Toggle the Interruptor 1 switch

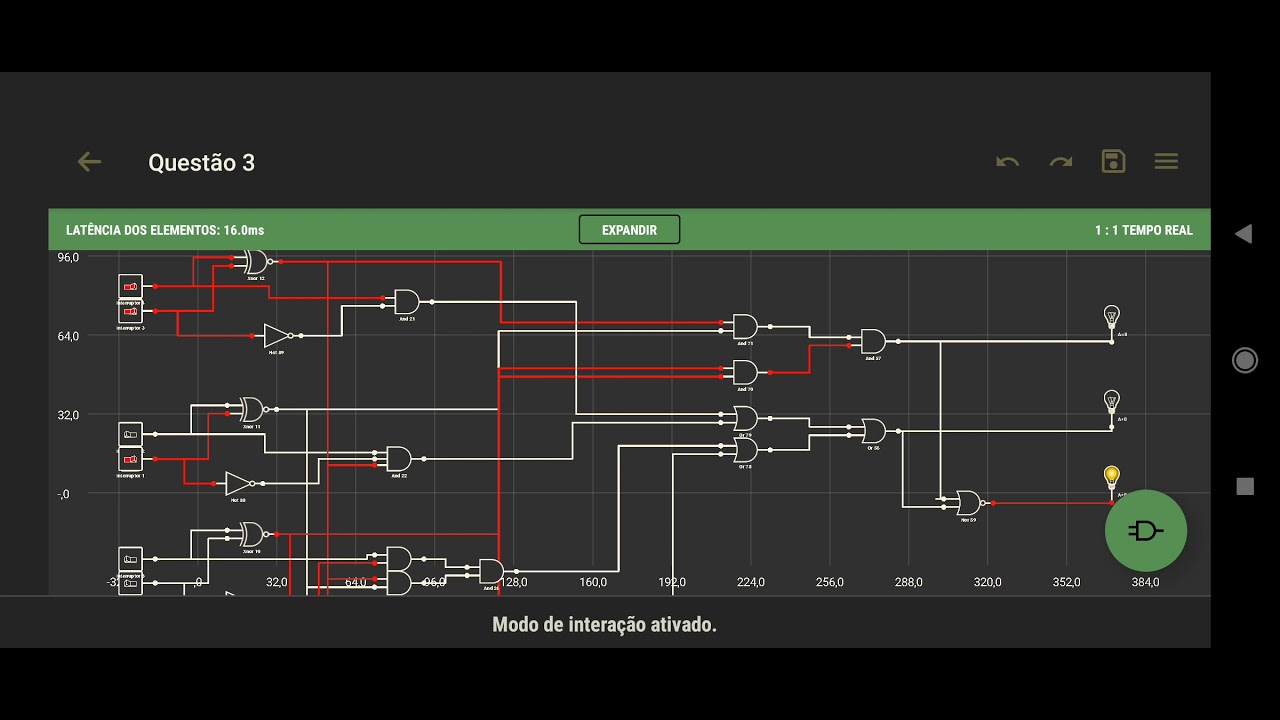[x=130, y=459]
